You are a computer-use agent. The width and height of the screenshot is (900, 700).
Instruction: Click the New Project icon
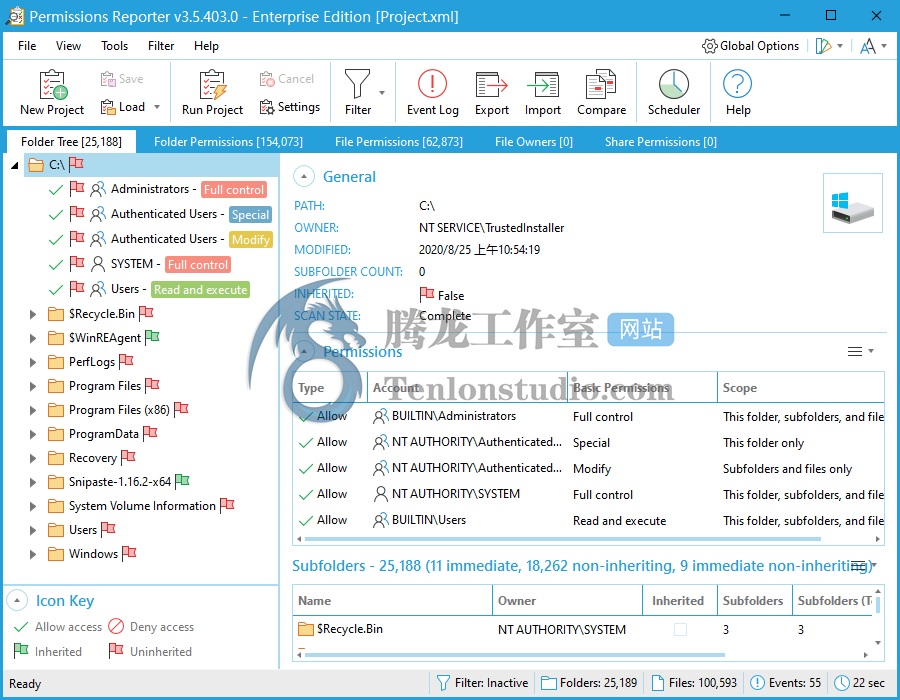[x=53, y=84]
